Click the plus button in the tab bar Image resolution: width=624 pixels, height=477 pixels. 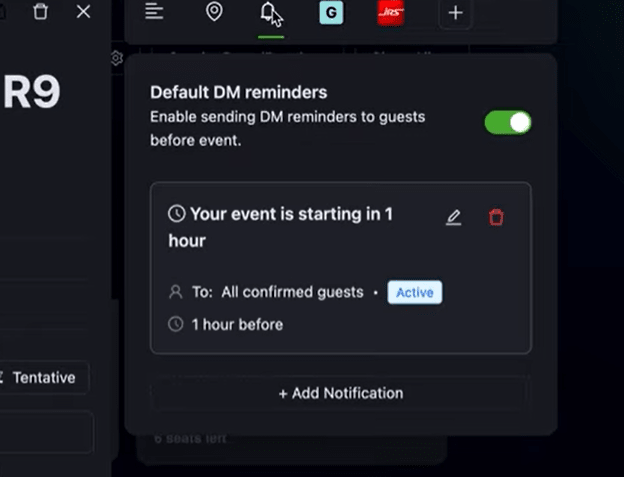pyautogui.click(x=455, y=13)
